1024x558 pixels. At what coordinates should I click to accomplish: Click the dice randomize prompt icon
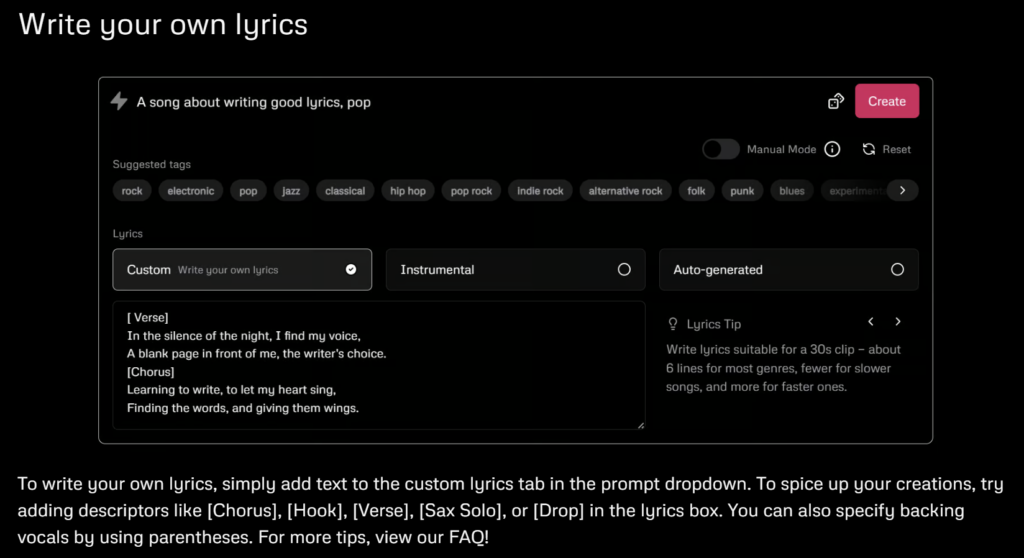coord(835,101)
